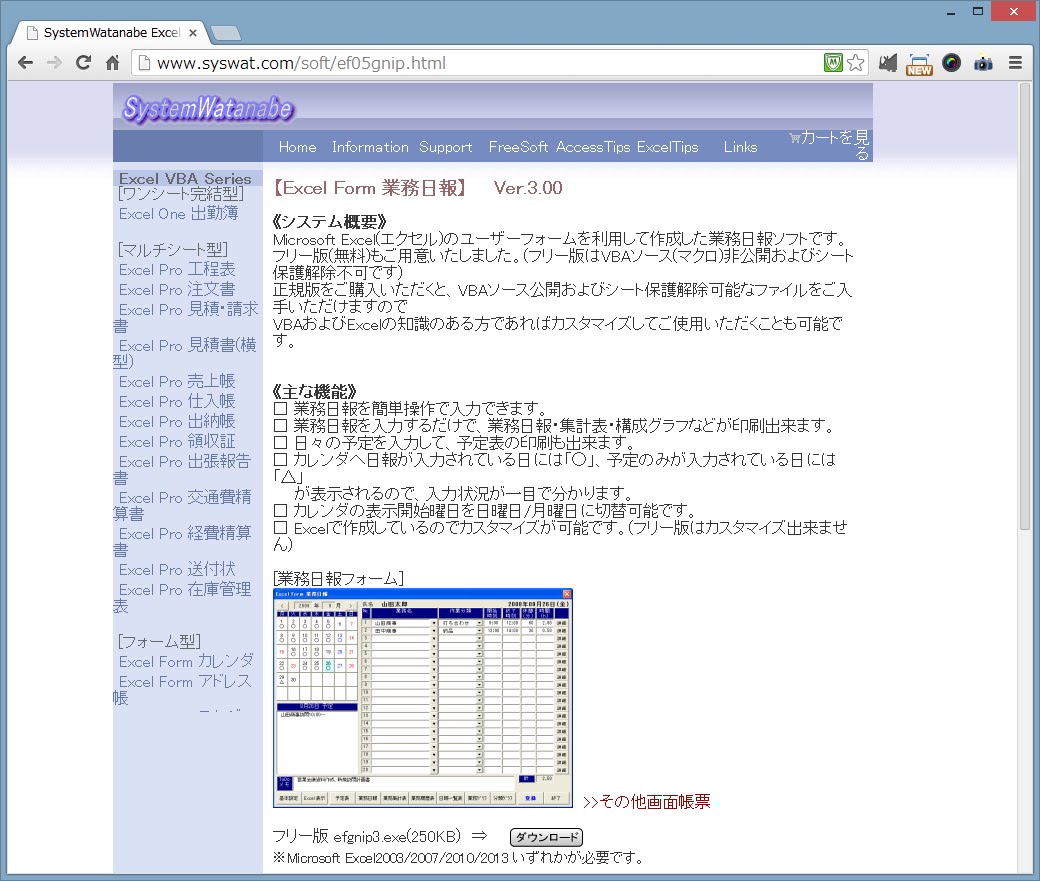Open Excel Pro 注文書 sidebar link

pos(177,290)
